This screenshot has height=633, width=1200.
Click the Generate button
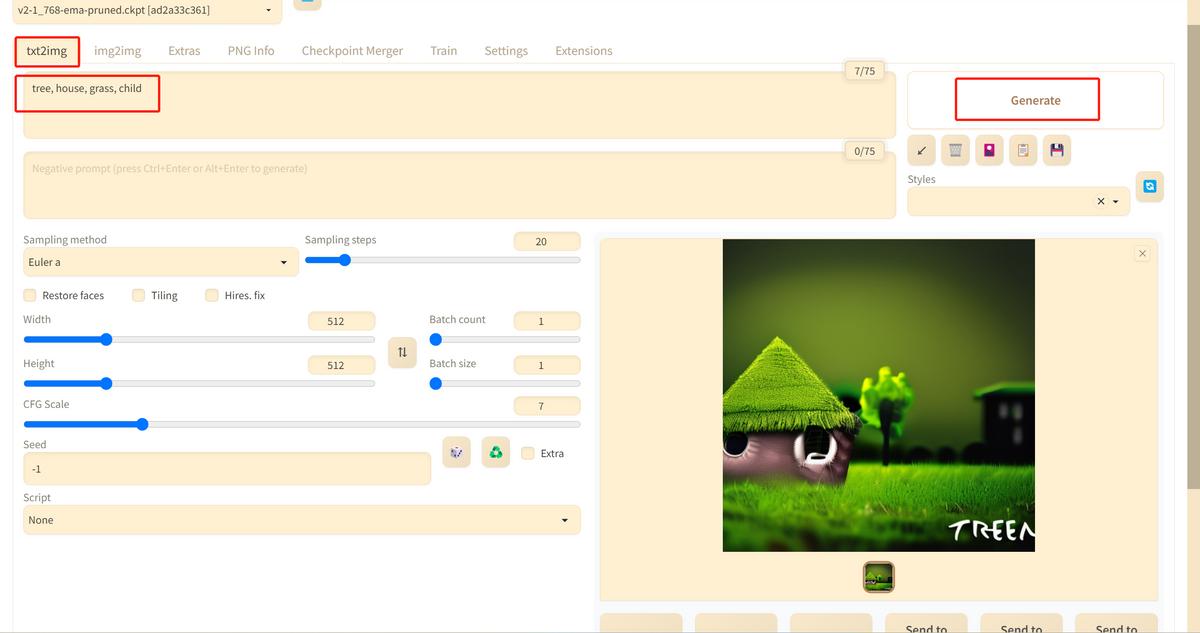pyautogui.click(x=1035, y=100)
